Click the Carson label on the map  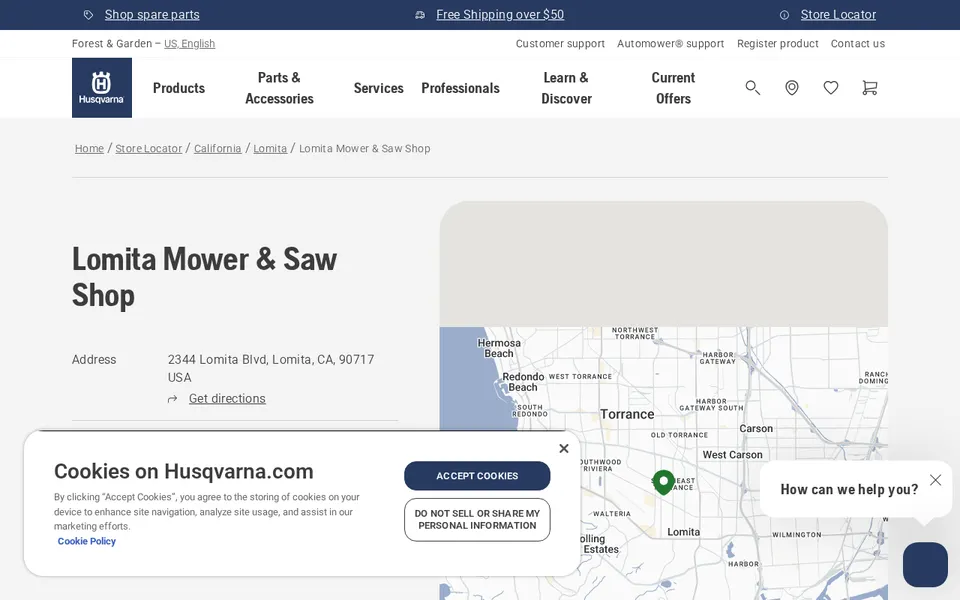tap(756, 429)
